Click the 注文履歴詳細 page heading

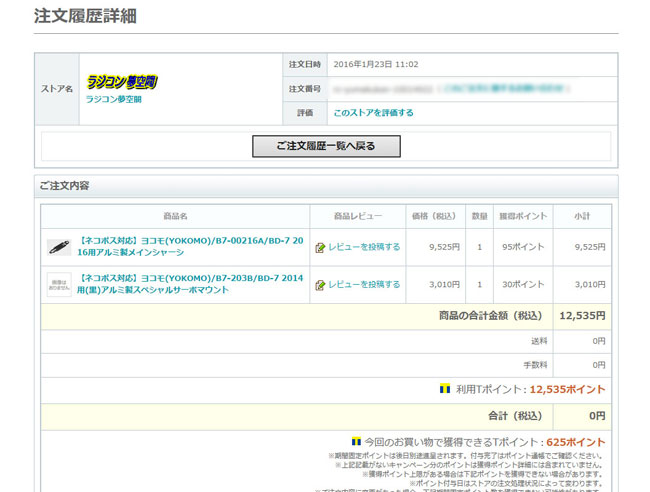click(85, 16)
